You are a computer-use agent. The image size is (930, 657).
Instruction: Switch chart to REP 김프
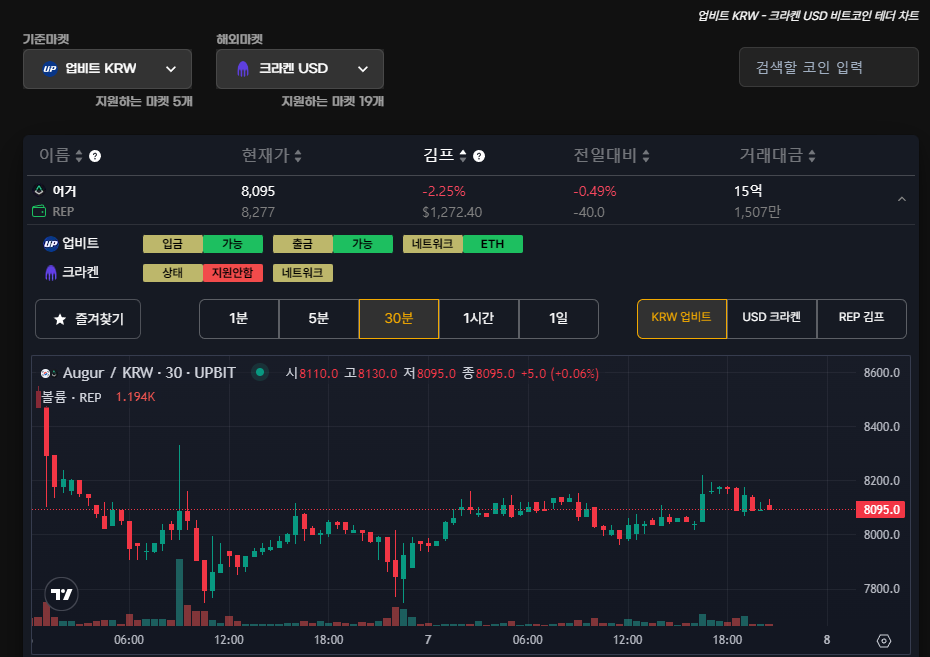coord(861,319)
